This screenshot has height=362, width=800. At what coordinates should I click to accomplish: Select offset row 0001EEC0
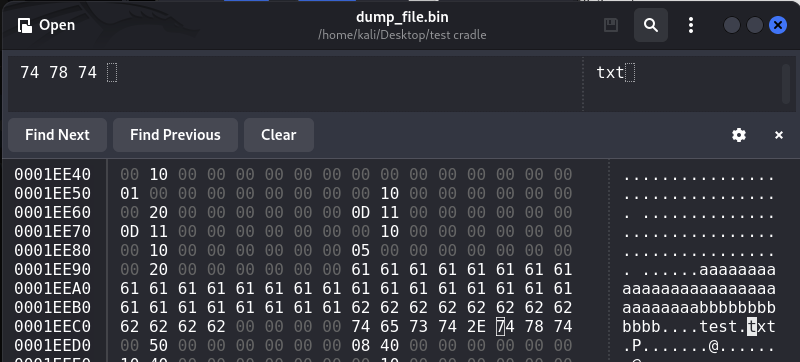point(52,326)
